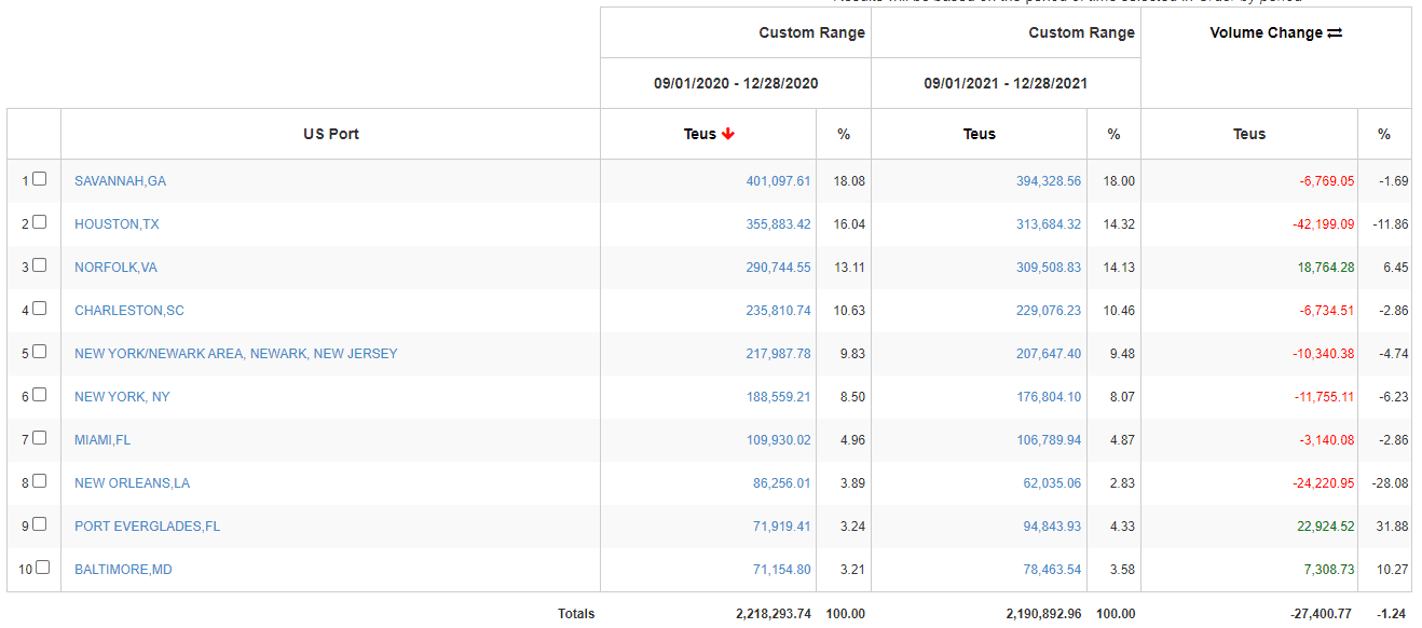The width and height of the screenshot is (1422, 628).
Task: Click the Volume Change header
Action: point(1266,33)
